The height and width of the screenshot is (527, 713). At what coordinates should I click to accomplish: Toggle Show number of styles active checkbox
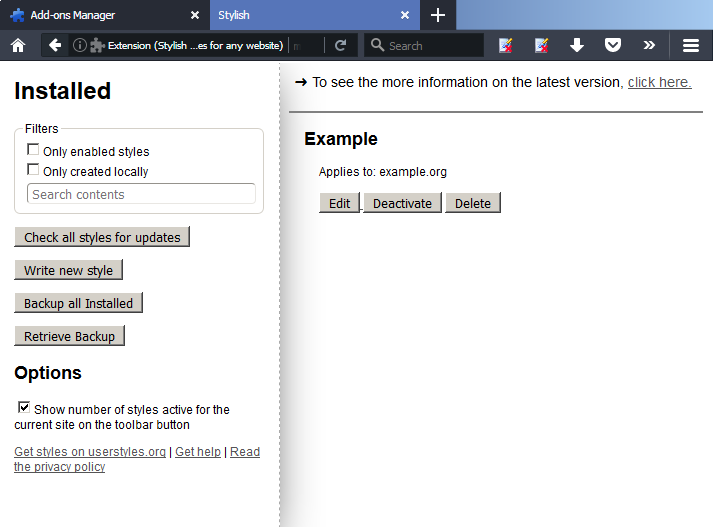pyautogui.click(x=24, y=407)
